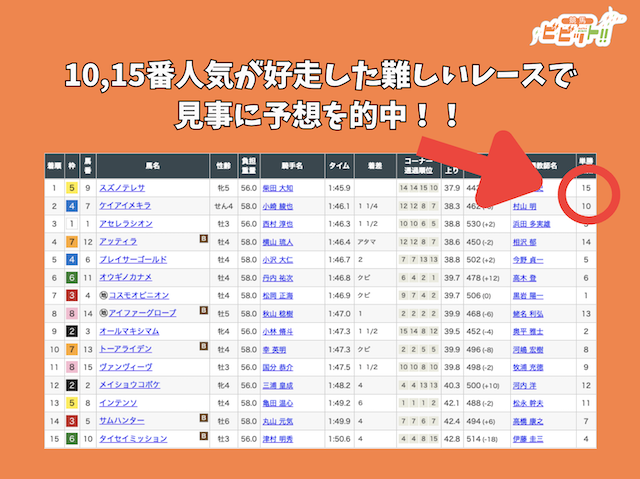Click the orange frame 7 badge in アッティラ row
The height and width of the screenshot is (479, 640).
click(72, 242)
